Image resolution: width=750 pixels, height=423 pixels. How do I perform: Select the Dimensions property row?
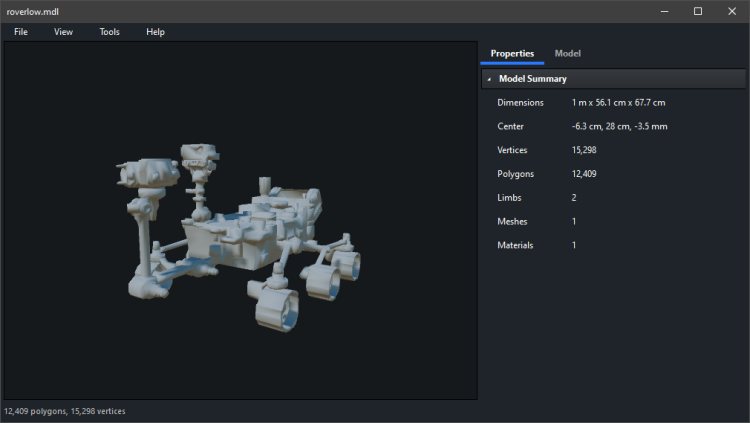520,102
